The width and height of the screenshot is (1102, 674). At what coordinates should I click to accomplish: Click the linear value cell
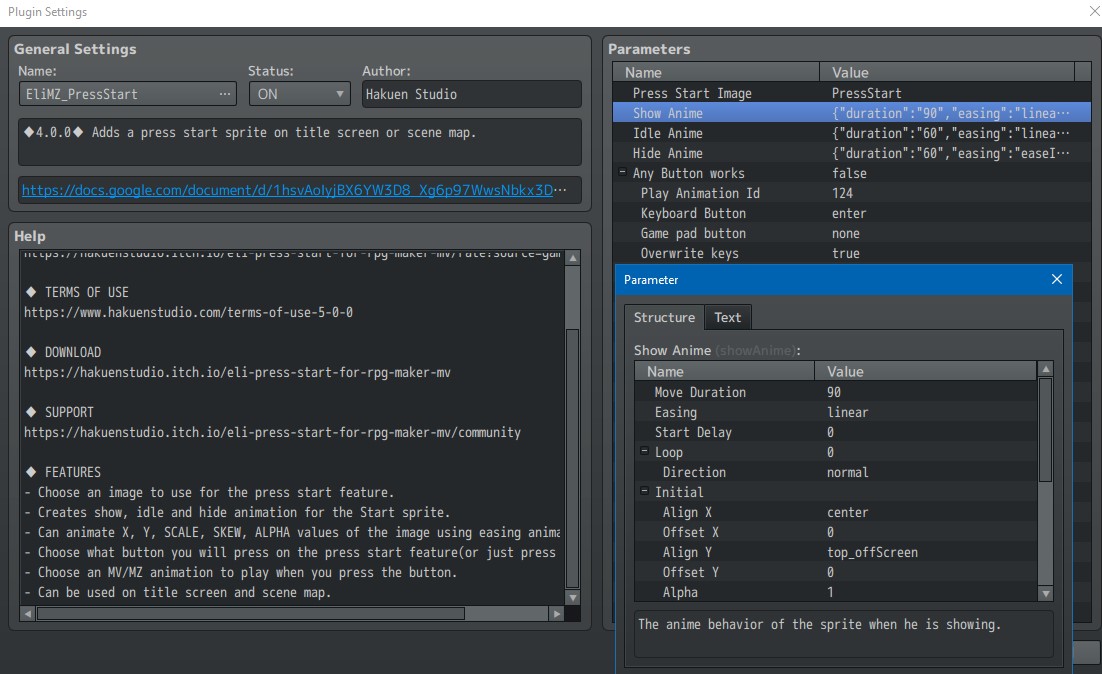click(926, 412)
